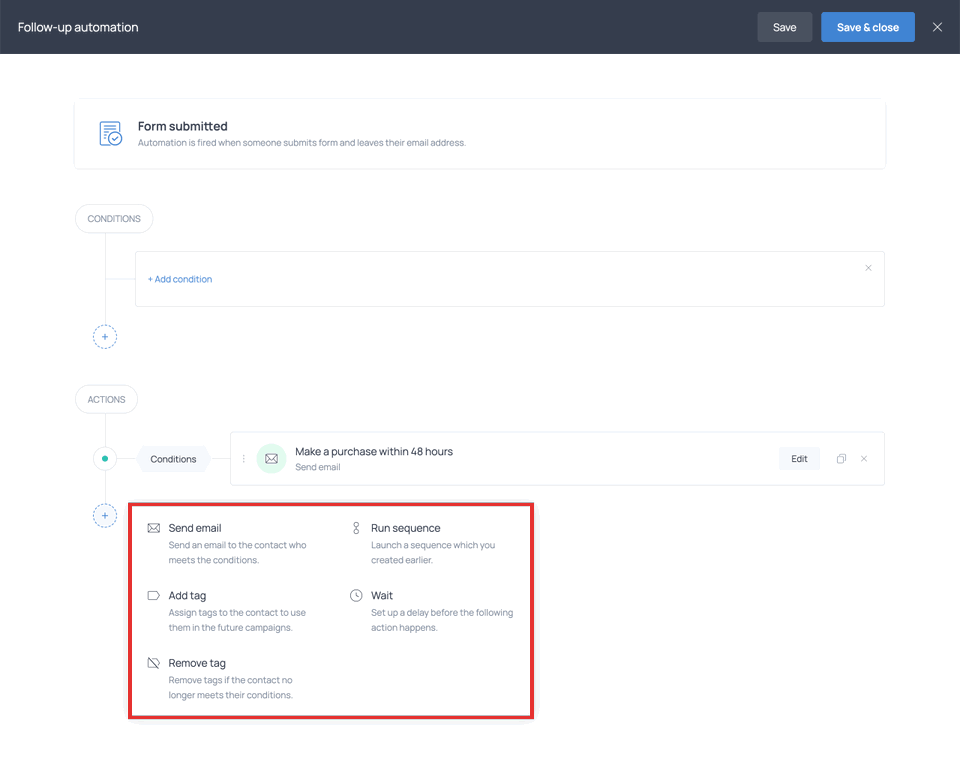
Task: Click the Add tag label icon
Action: (x=153, y=596)
